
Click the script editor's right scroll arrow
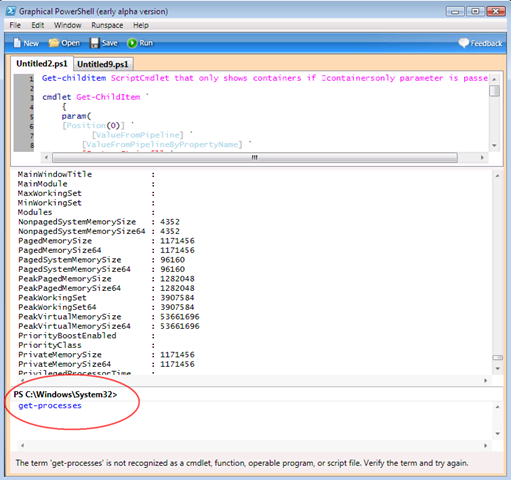click(x=482, y=157)
